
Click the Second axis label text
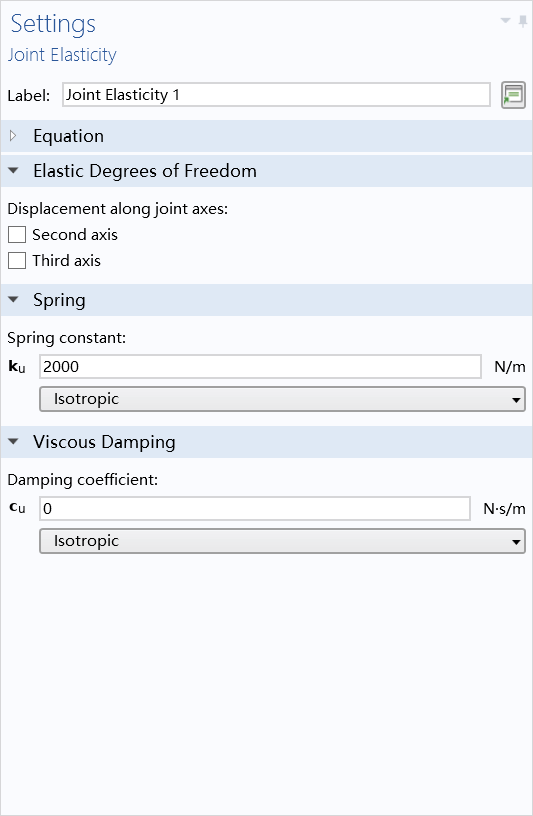coord(75,235)
